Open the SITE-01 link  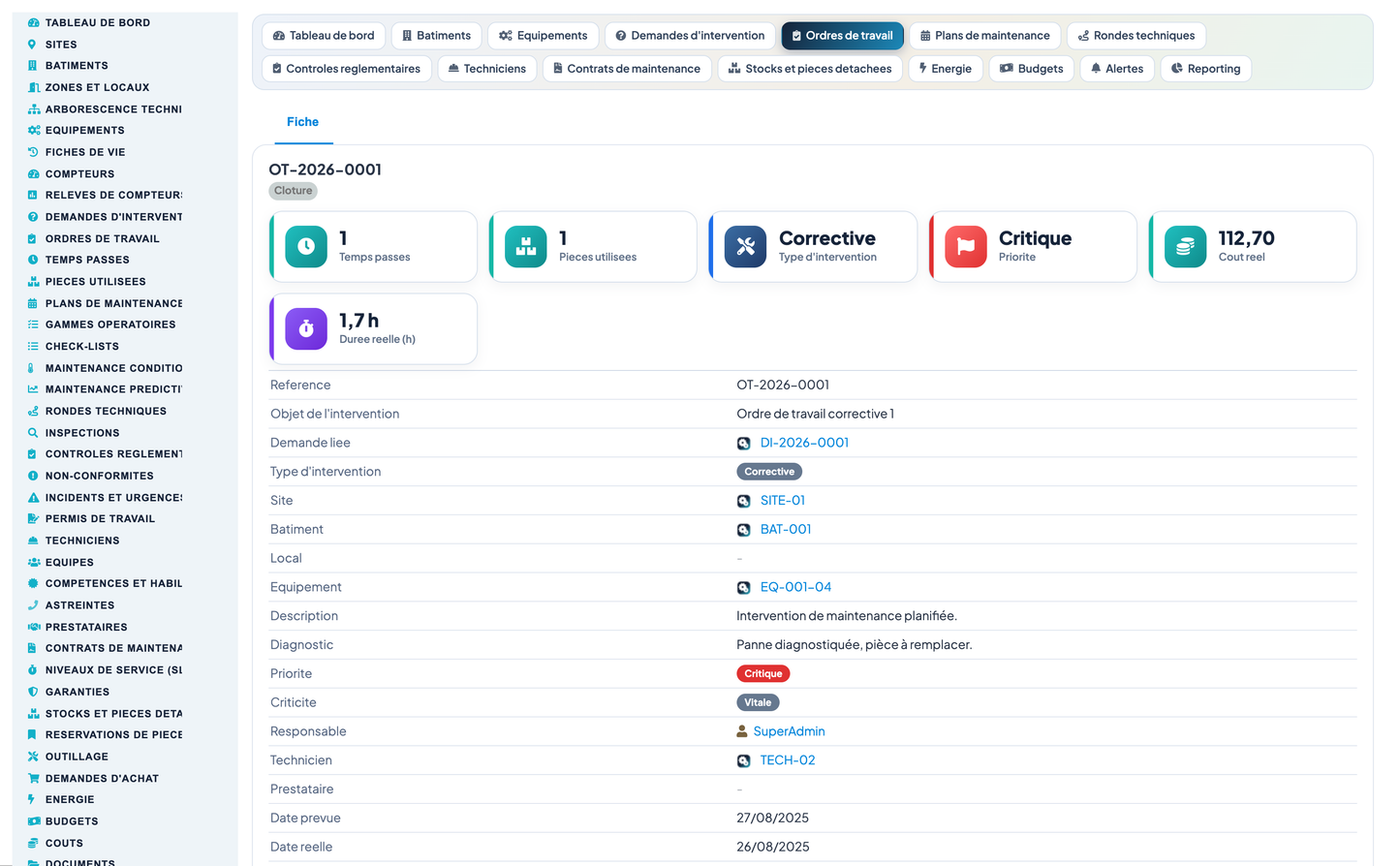[783, 501]
